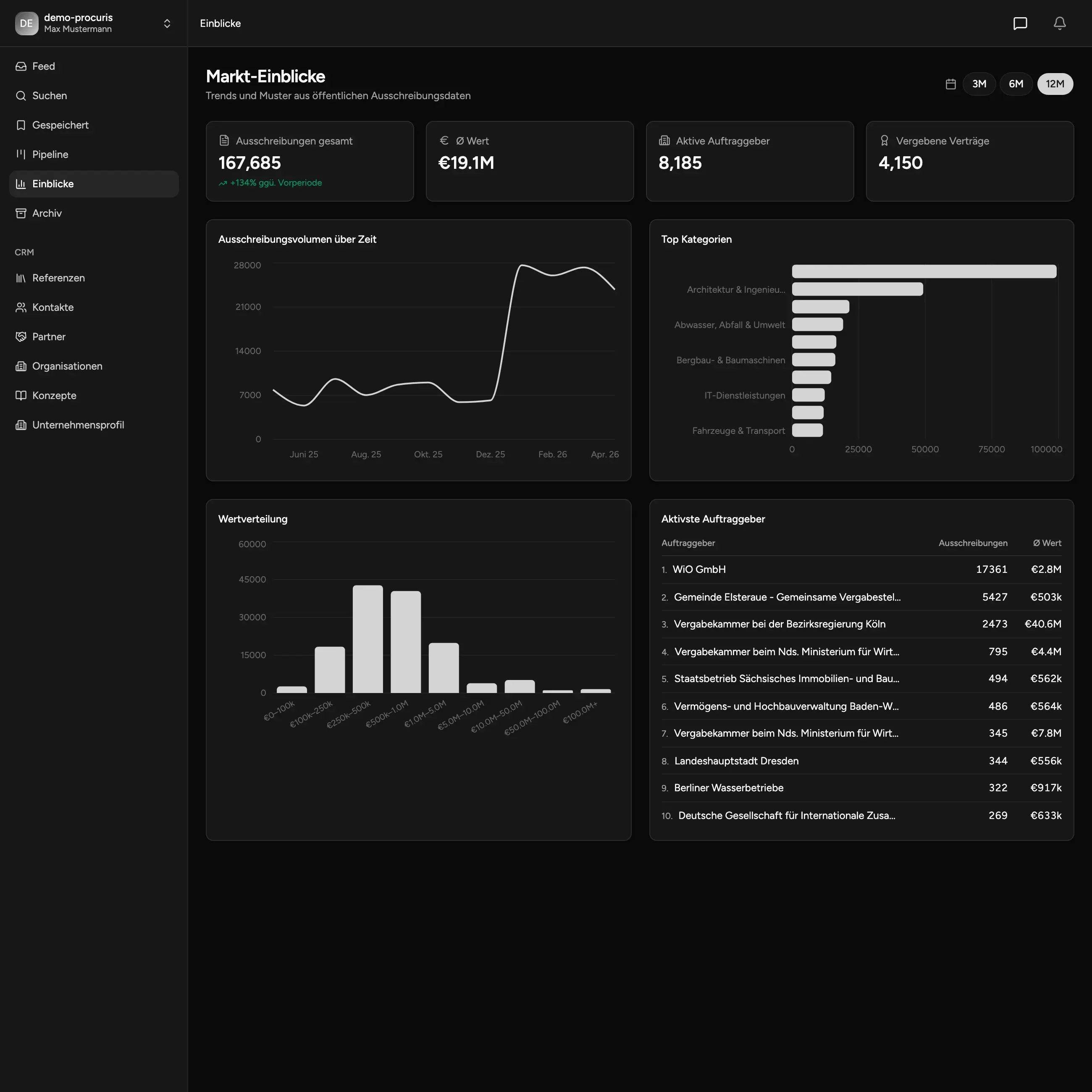
Task: Switch time range to 6M
Action: click(x=1016, y=84)
